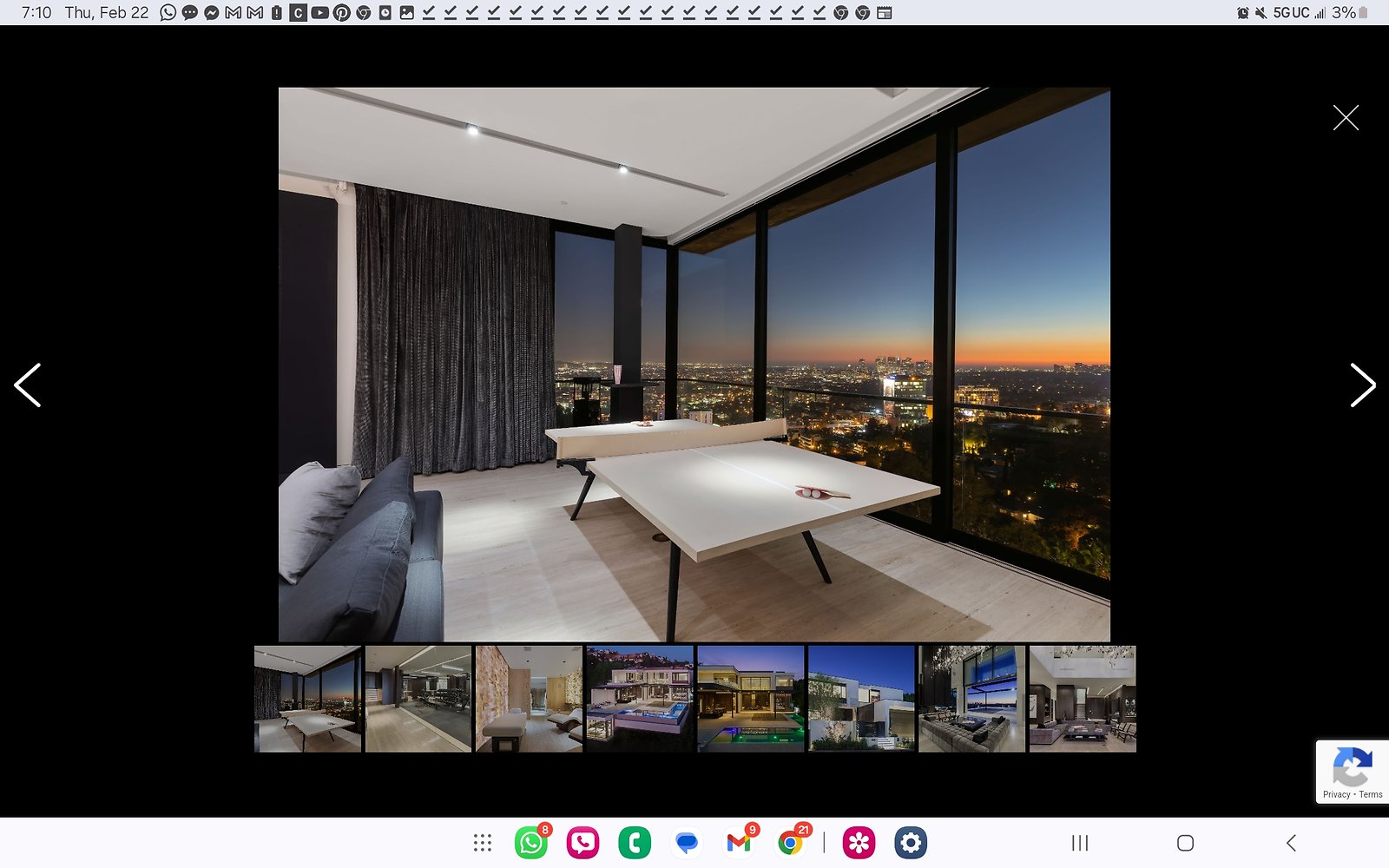
Task: Open Messenger notification in status bar
Action: coord(211,12)
